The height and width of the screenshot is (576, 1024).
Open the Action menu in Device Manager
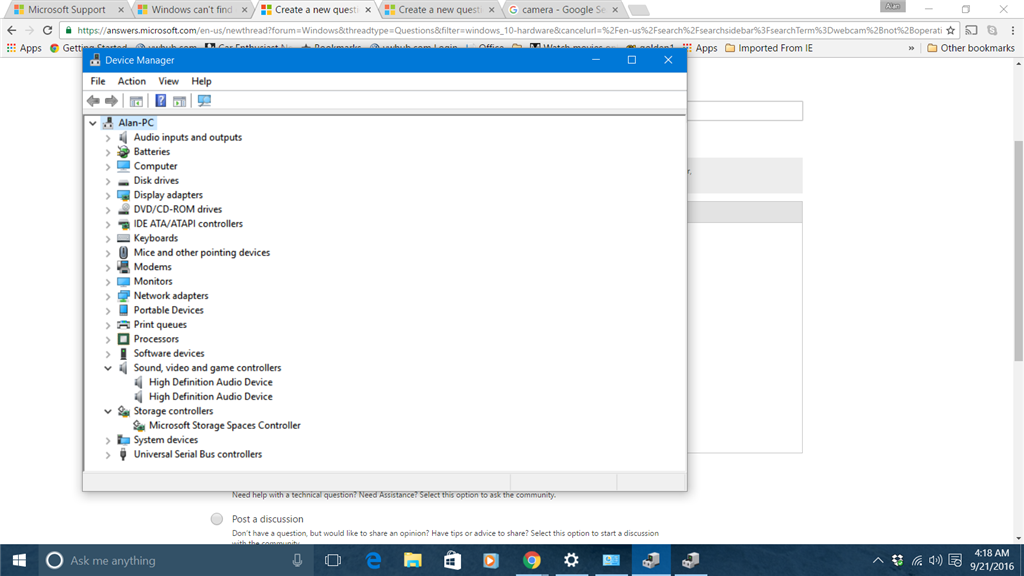(131, 81)
